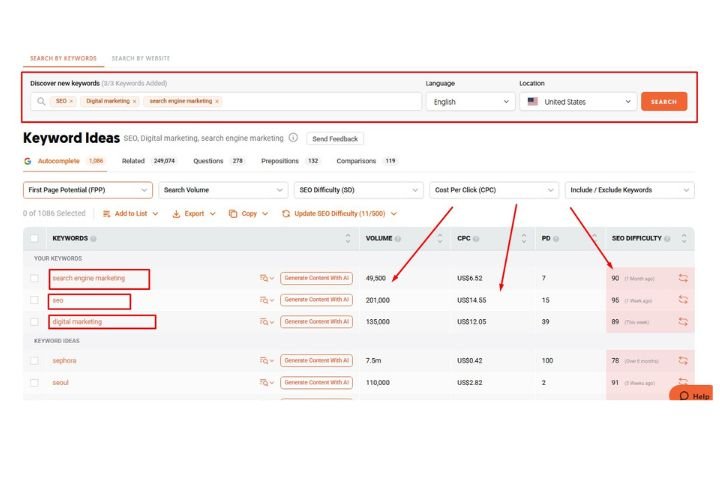The height and width of the screenshot is (480, 720).
Task: Select the Related 249,074 tab
Action: point(148,161)
